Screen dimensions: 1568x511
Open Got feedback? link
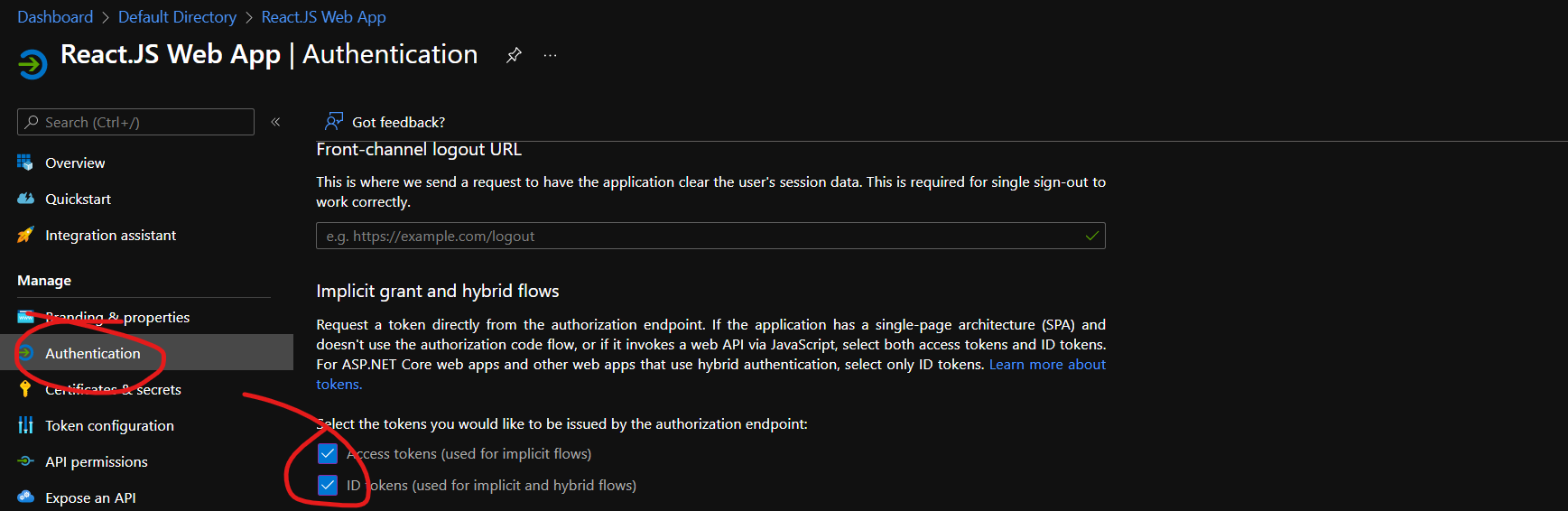point(398,122)
